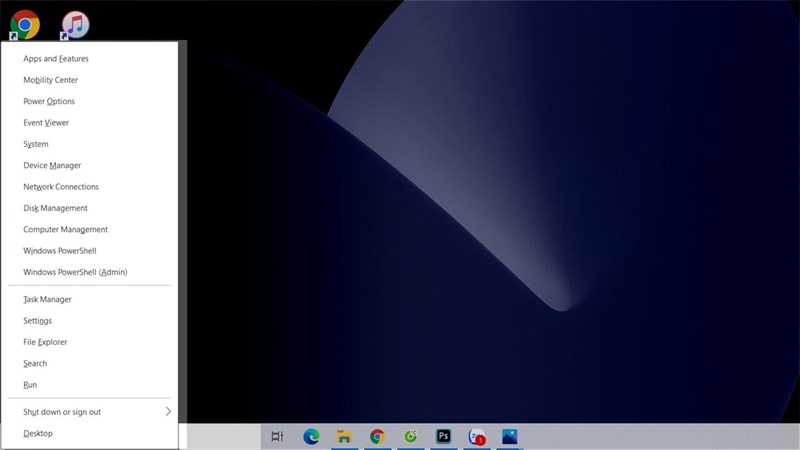The image size is (800, 450).
Task: Select Power Options from the menu
Action: (90, 102)
